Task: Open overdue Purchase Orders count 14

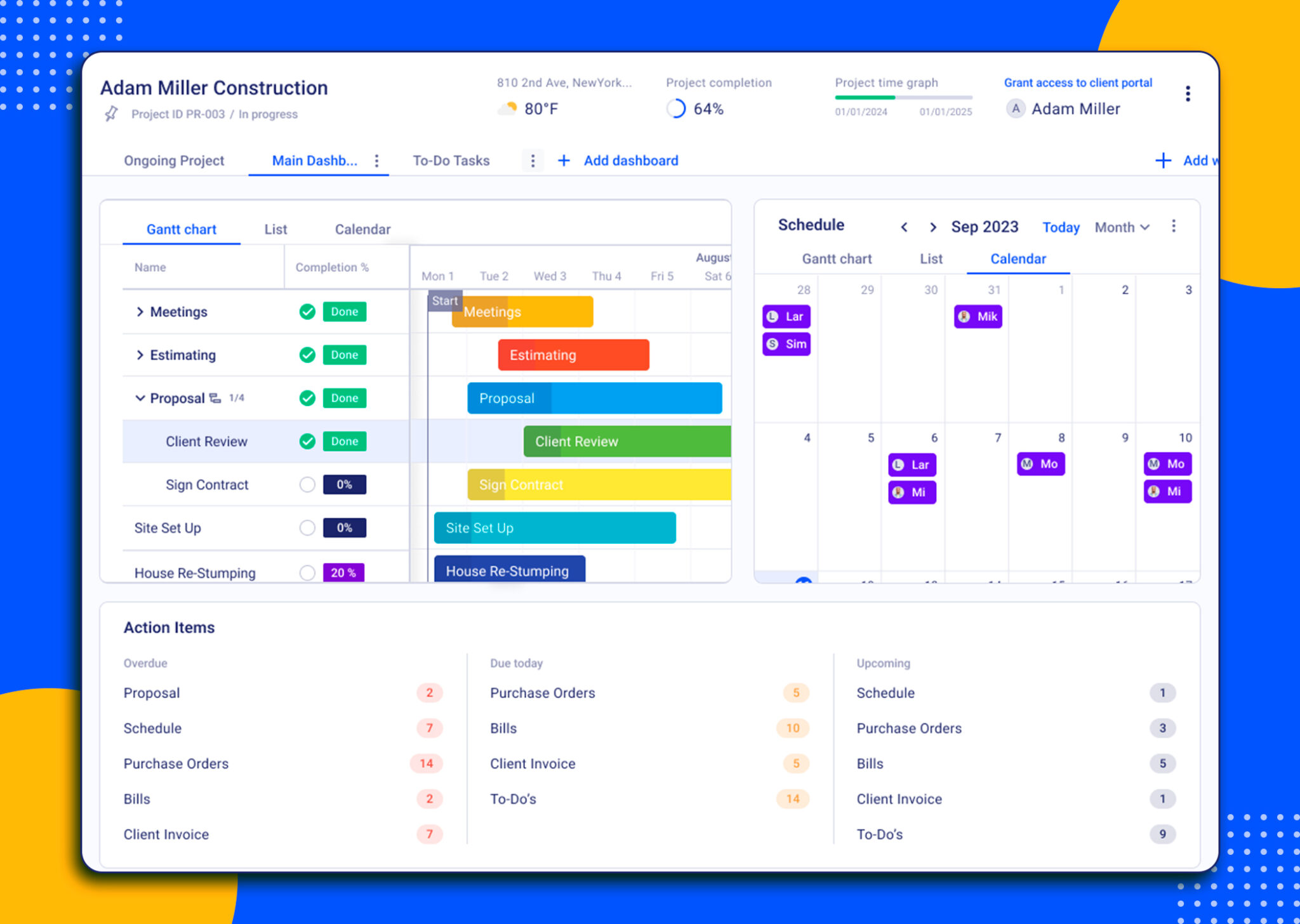Action: point(426,764)
